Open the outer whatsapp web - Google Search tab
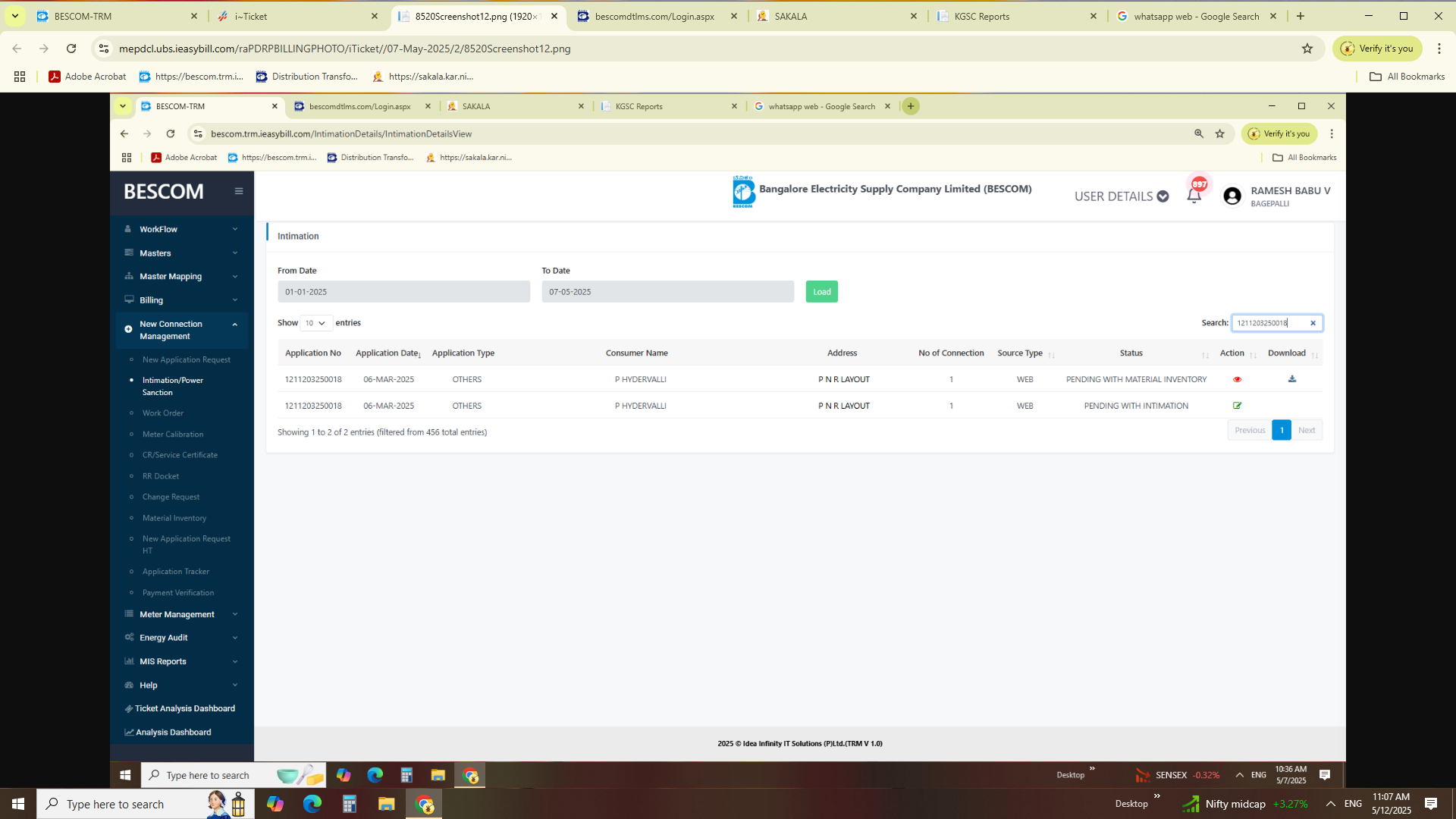Screen dimensions: 1456x819 (x=1197, y=16)
